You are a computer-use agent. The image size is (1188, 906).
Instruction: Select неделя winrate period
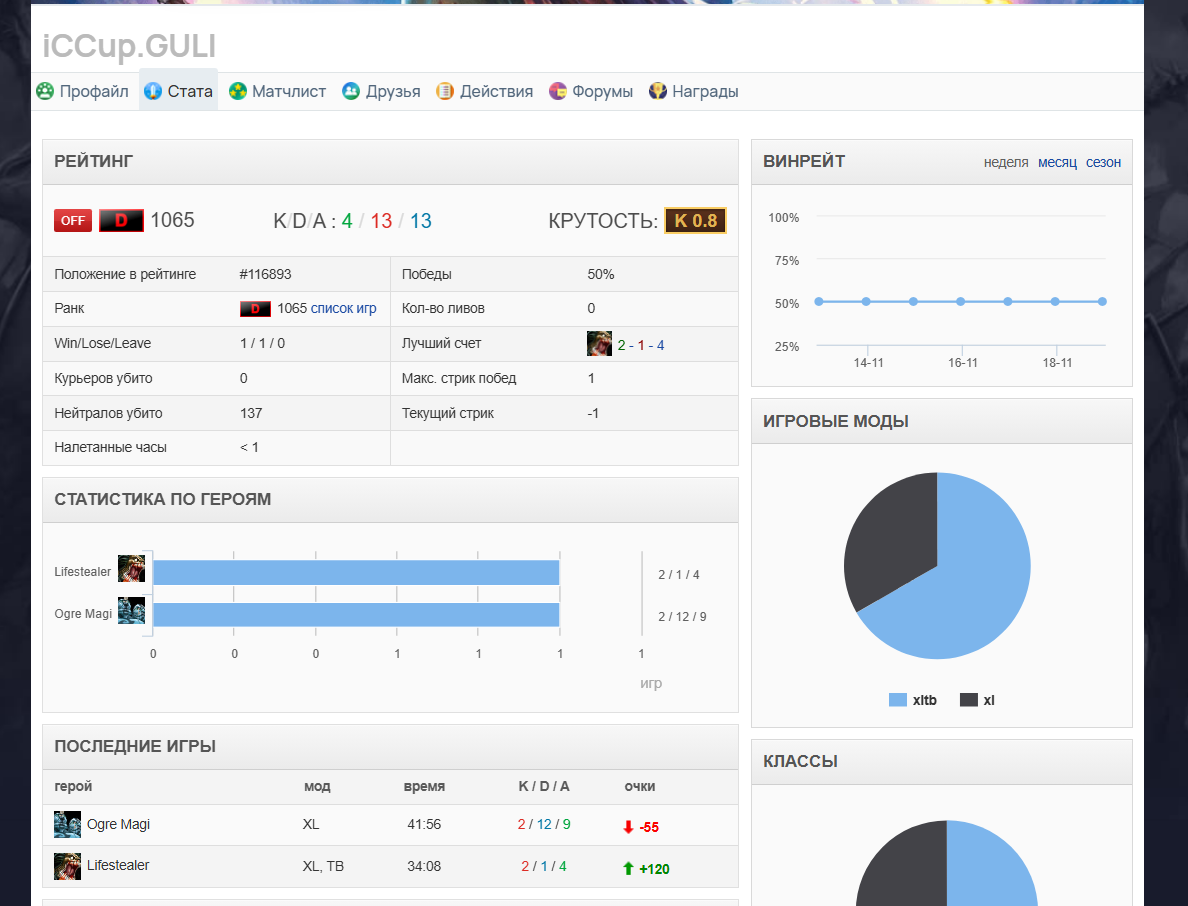point(1005,162)
